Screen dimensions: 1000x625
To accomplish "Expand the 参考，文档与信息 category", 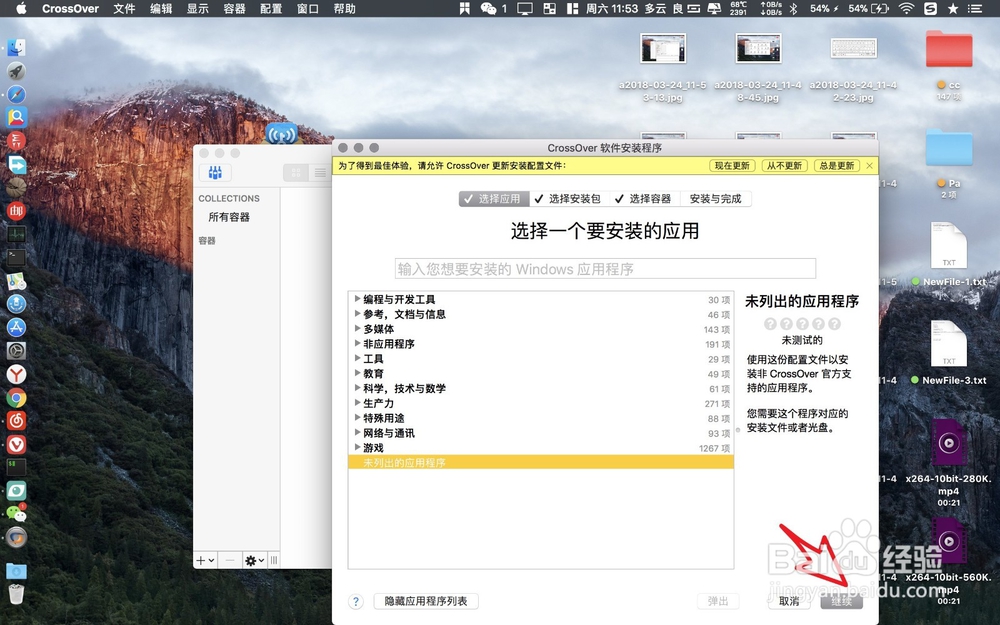I will (x=358, y=313).
